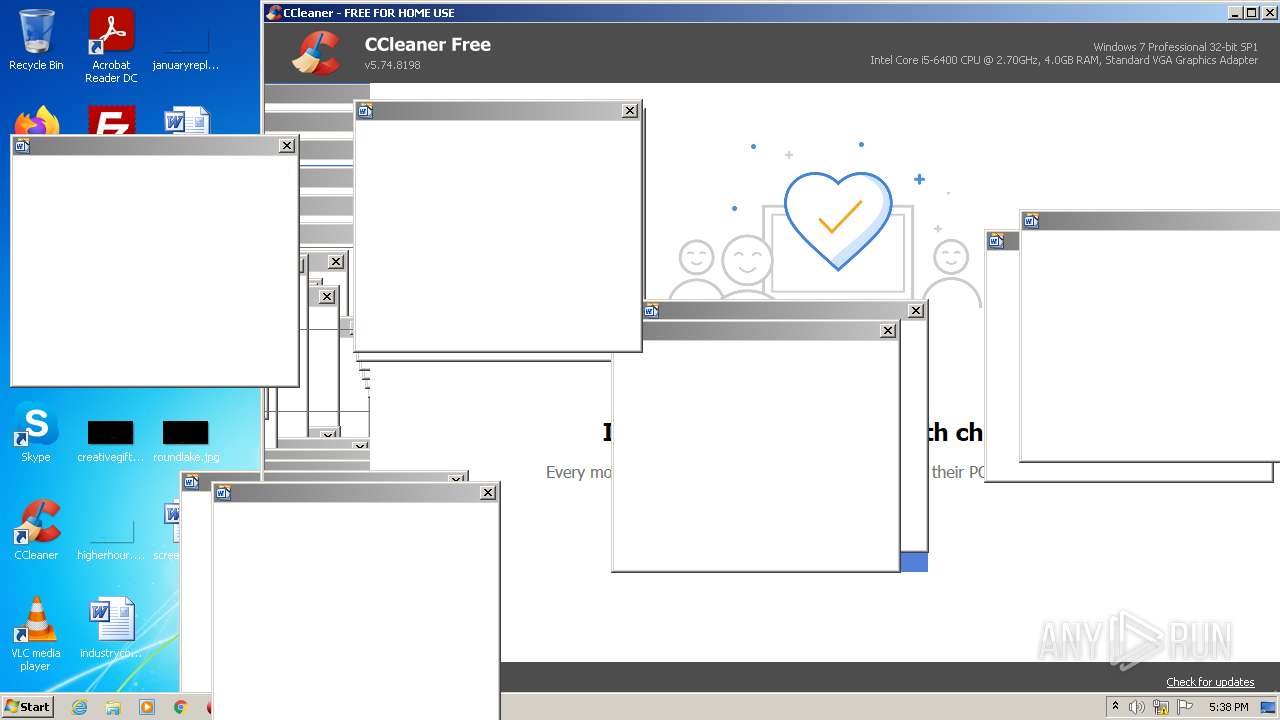Open the CCleaner title bar system menu icon

pos(273,12)
